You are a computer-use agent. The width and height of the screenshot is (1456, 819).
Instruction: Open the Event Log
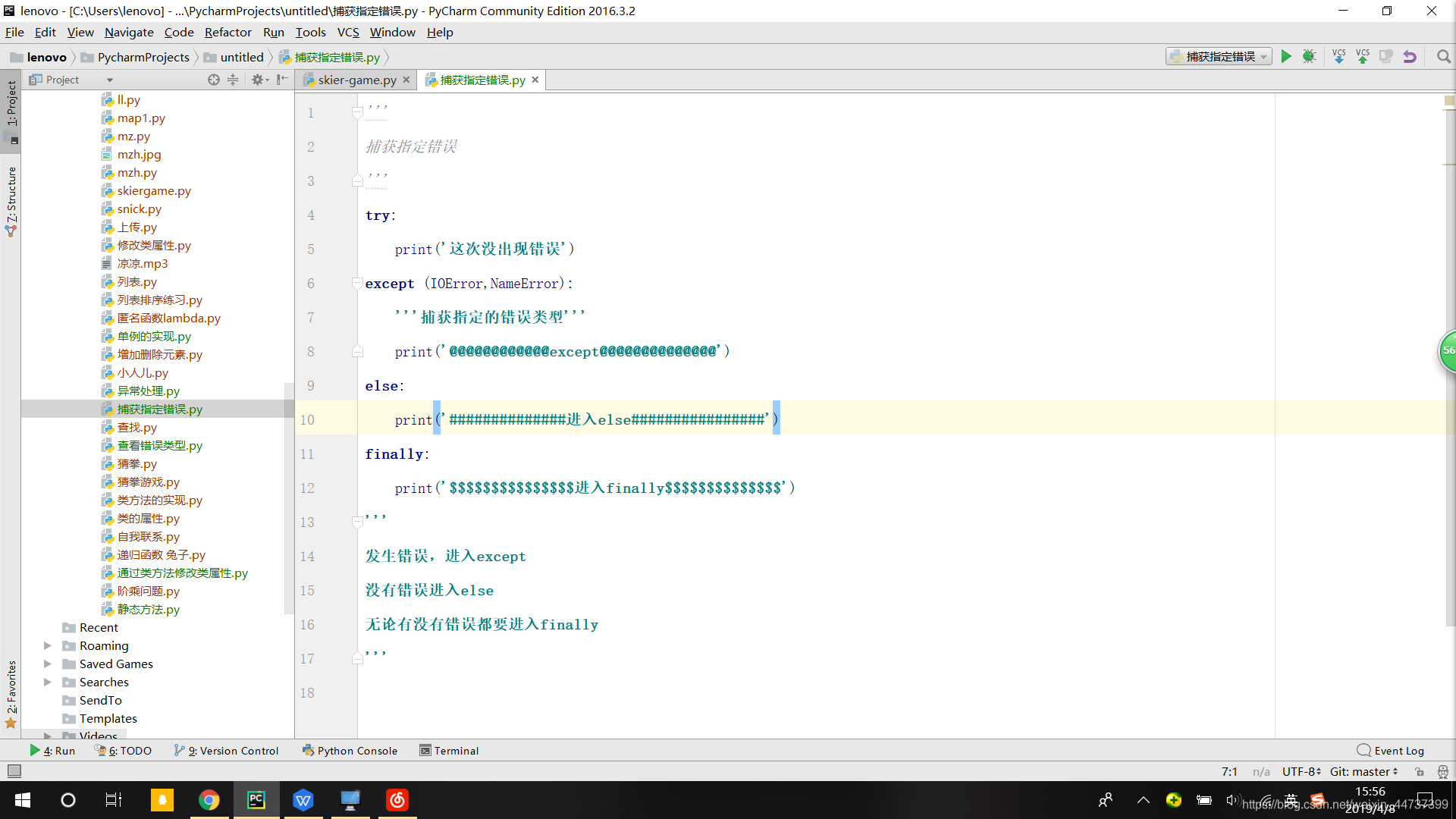(1391, 751)
